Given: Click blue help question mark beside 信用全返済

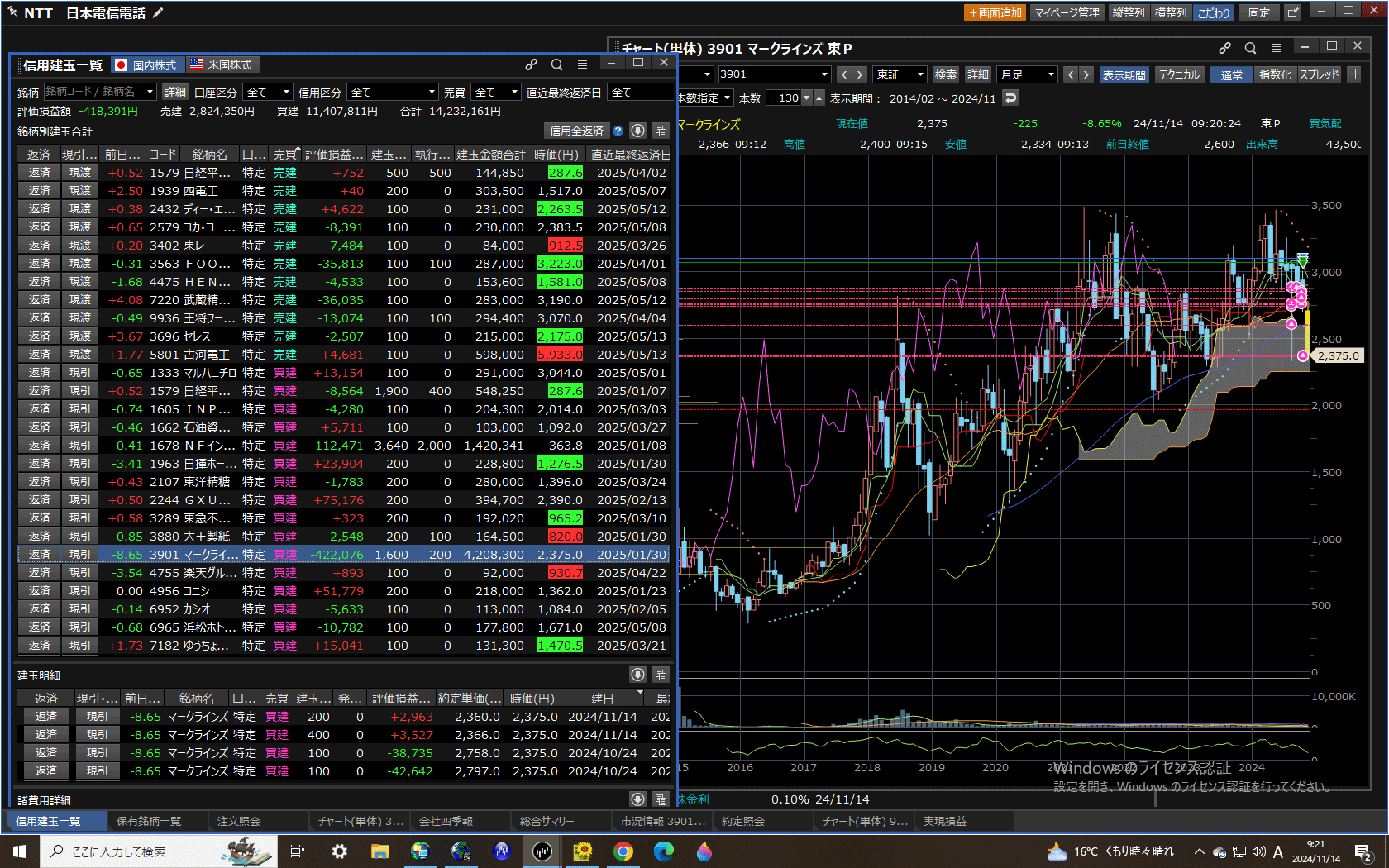Looking at the screenshot, I should 618,131.
